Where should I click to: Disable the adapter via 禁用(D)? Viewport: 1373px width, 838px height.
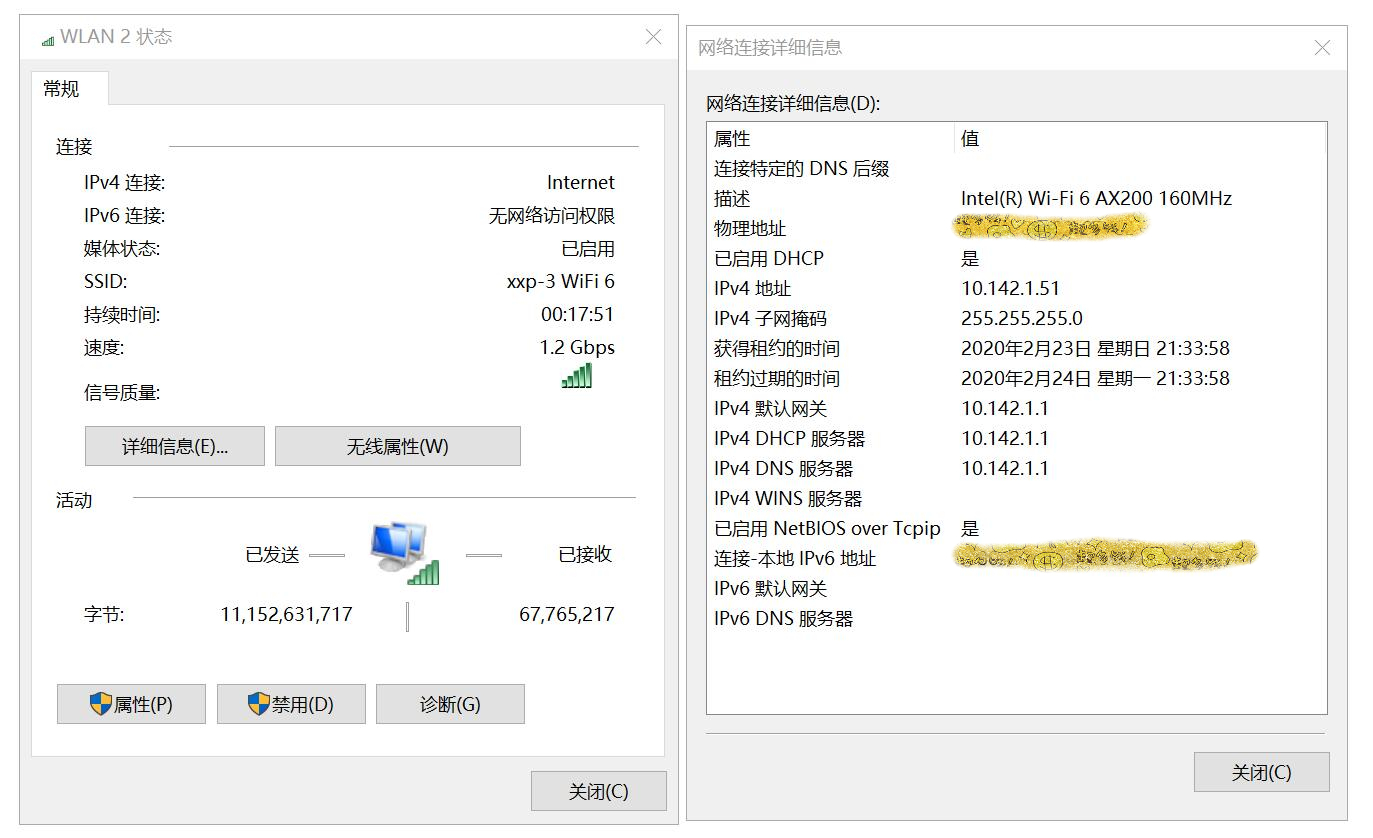291,703
